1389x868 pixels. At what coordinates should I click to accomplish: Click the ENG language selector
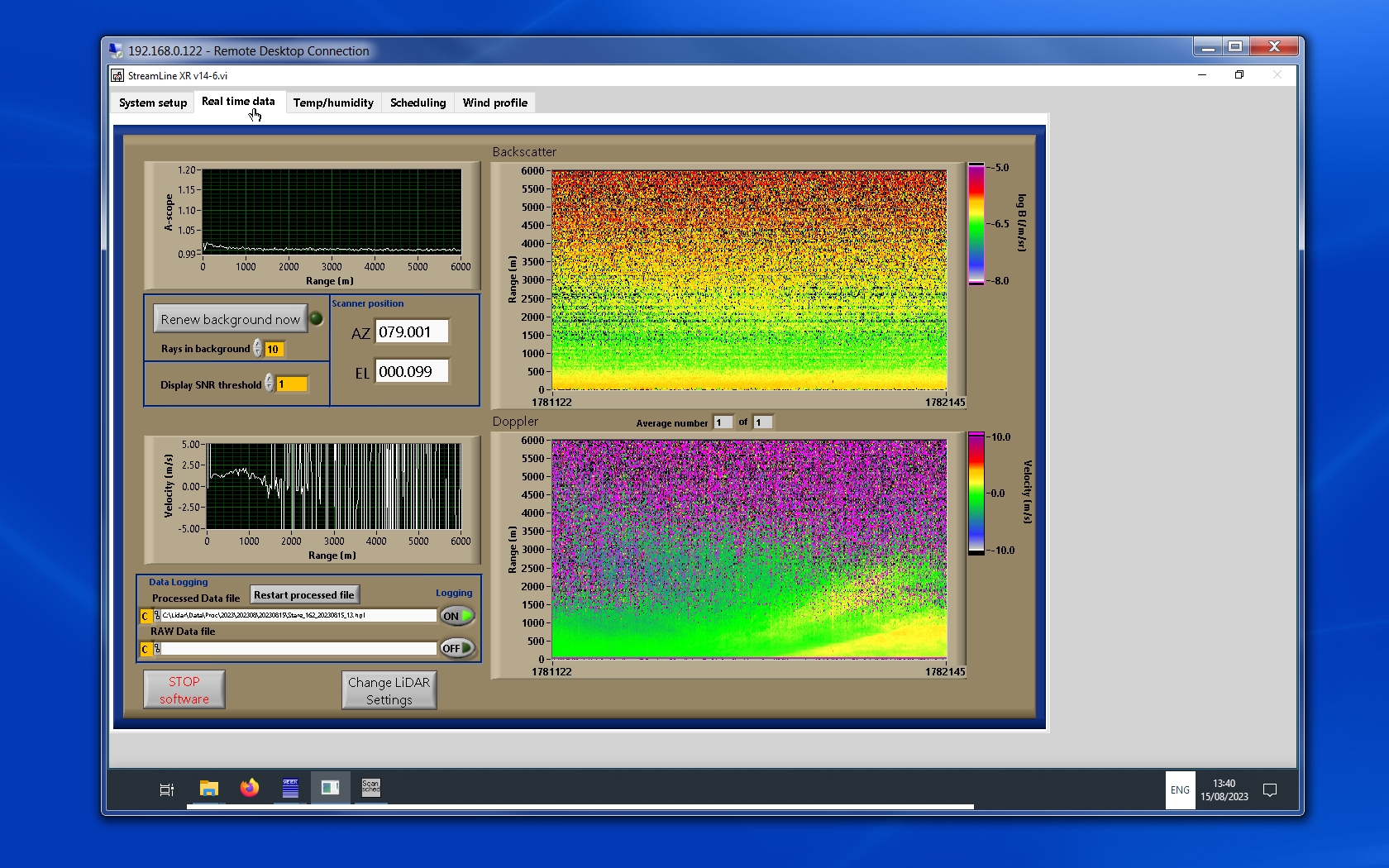pyautogui.click(x=1180, y=790)
